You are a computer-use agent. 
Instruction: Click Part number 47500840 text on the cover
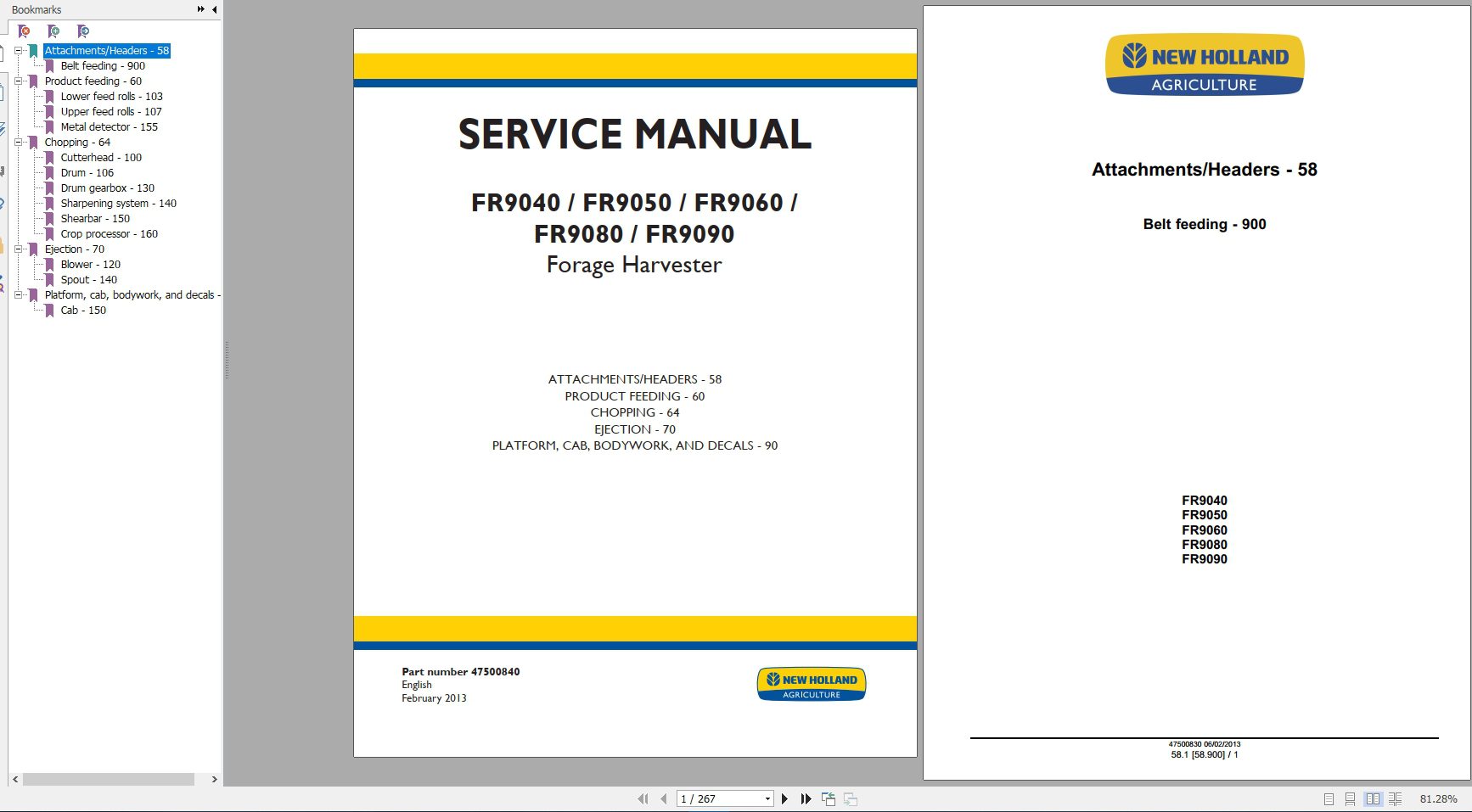tap(461, 671)
